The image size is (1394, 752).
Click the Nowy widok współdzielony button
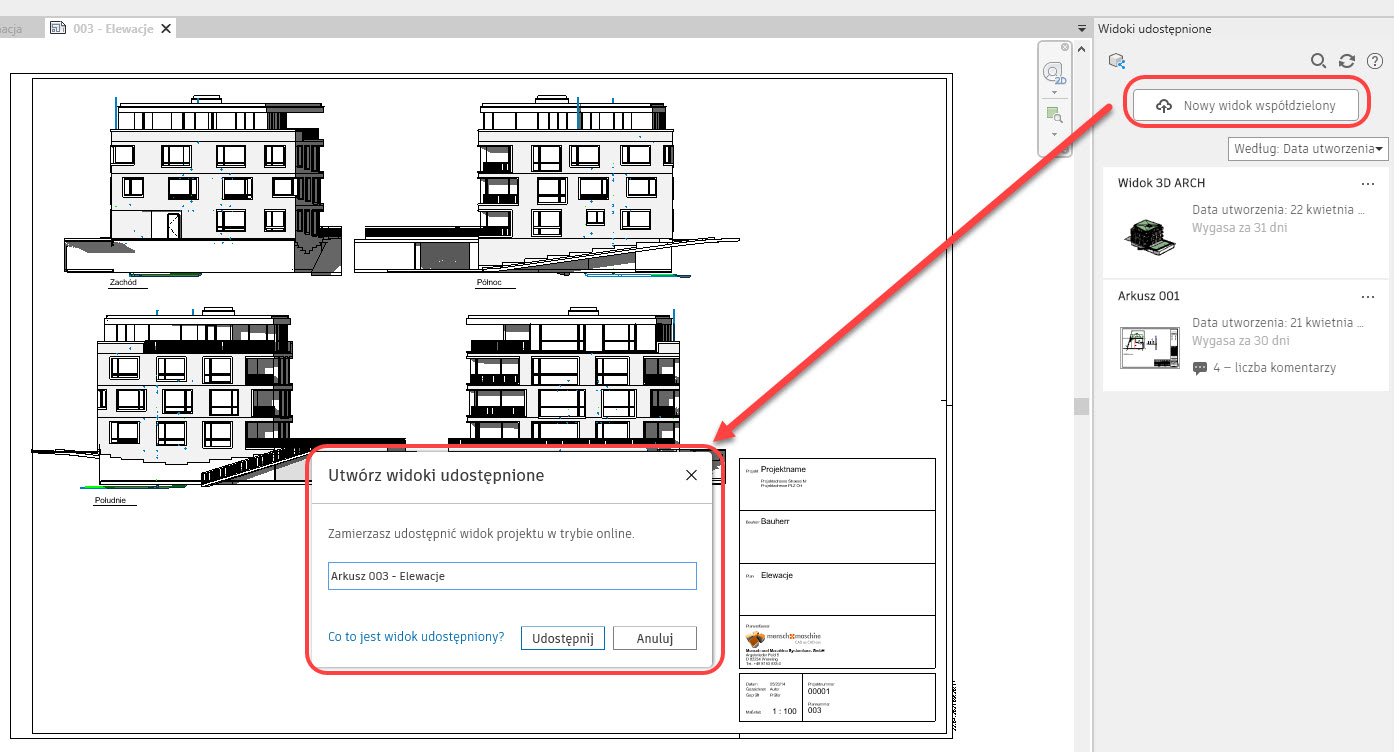click(1247, 105)
